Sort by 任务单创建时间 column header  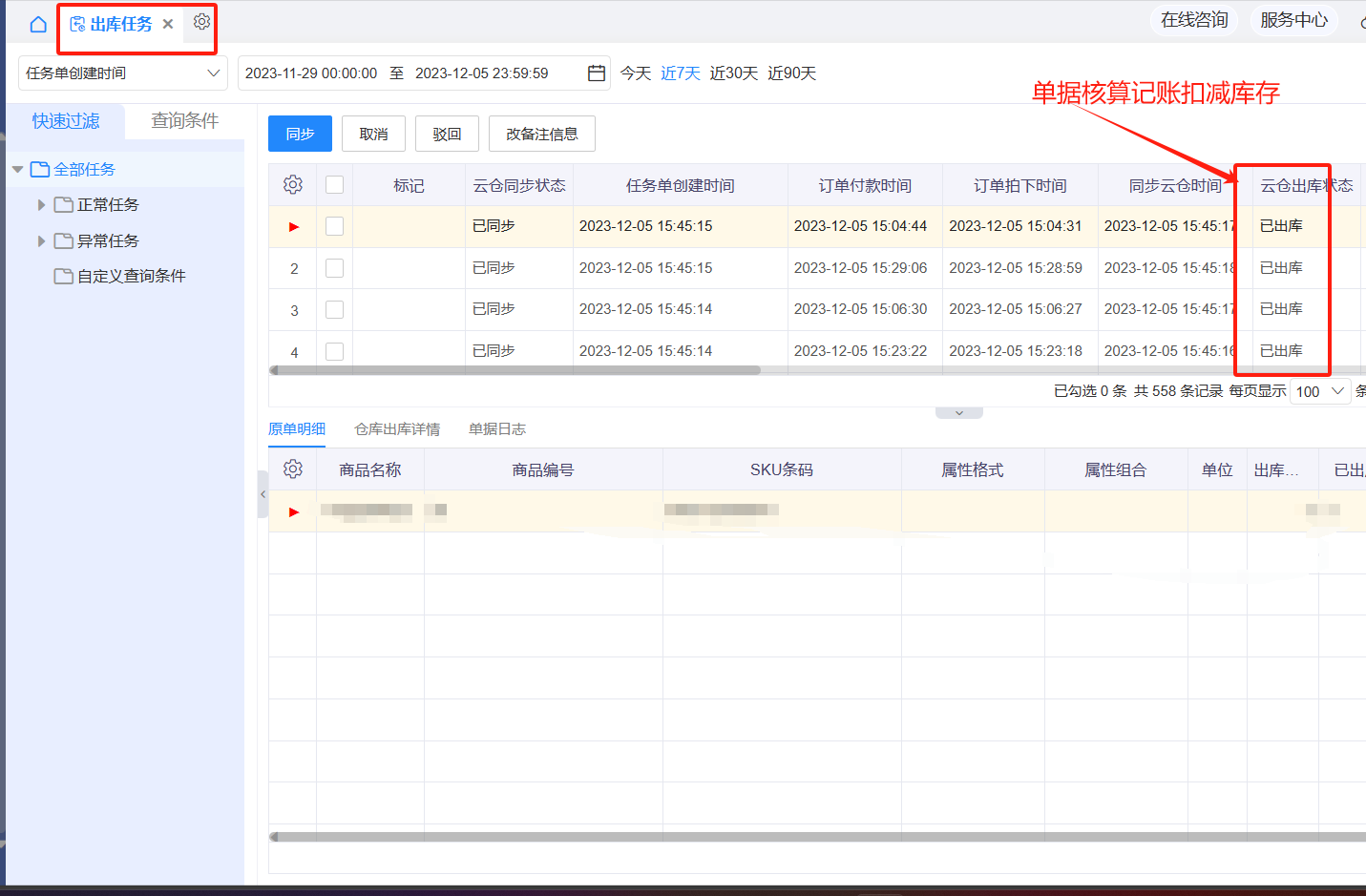[681, 185]
